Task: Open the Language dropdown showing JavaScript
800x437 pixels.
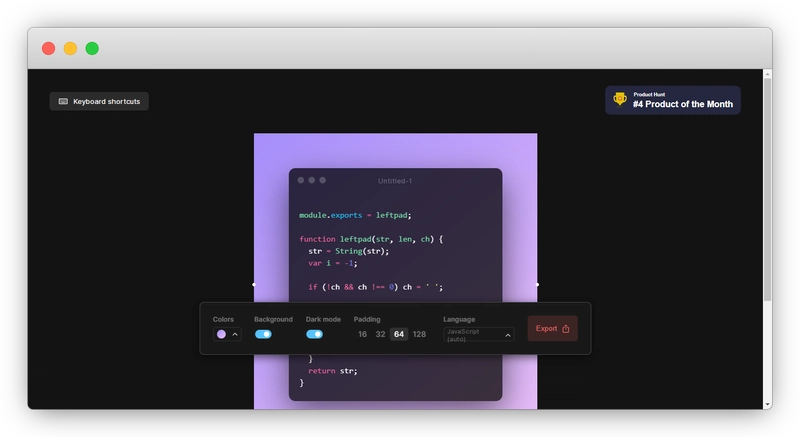Action: tap(479, 335)
